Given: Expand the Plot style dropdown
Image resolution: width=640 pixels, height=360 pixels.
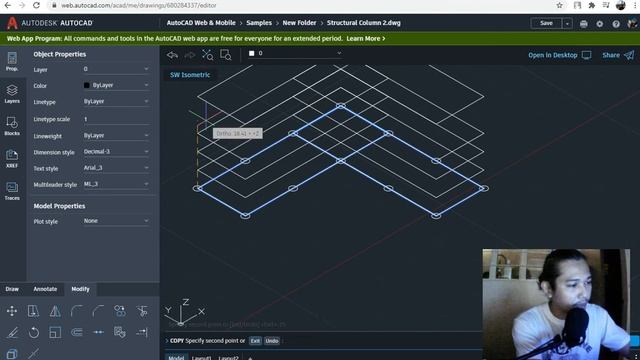Looking at the screenshot, I should pyautogui.click(x=116, y=221).
